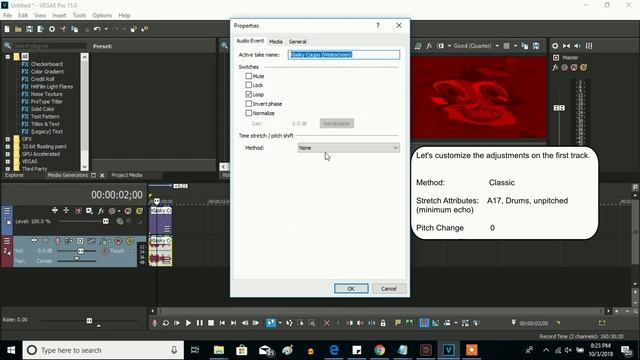The width and height of the screenshot is (640, 360).
Task: Click the Solo icon on video track 1
Action: tap(139, 211)
